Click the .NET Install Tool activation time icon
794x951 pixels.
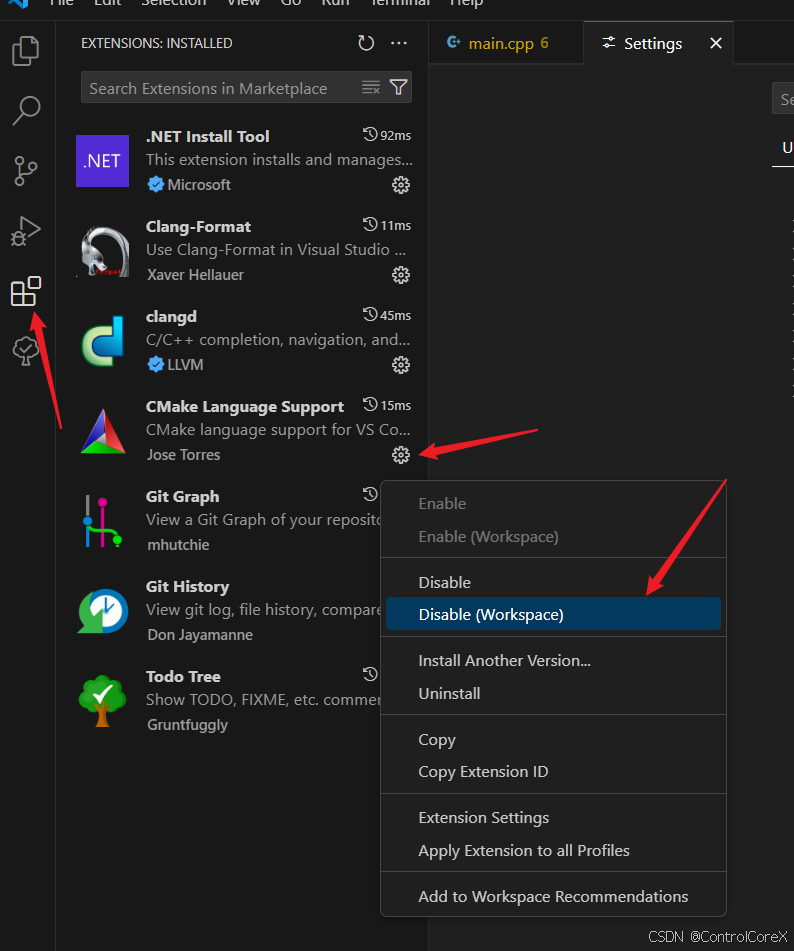[x=370, y=135]
